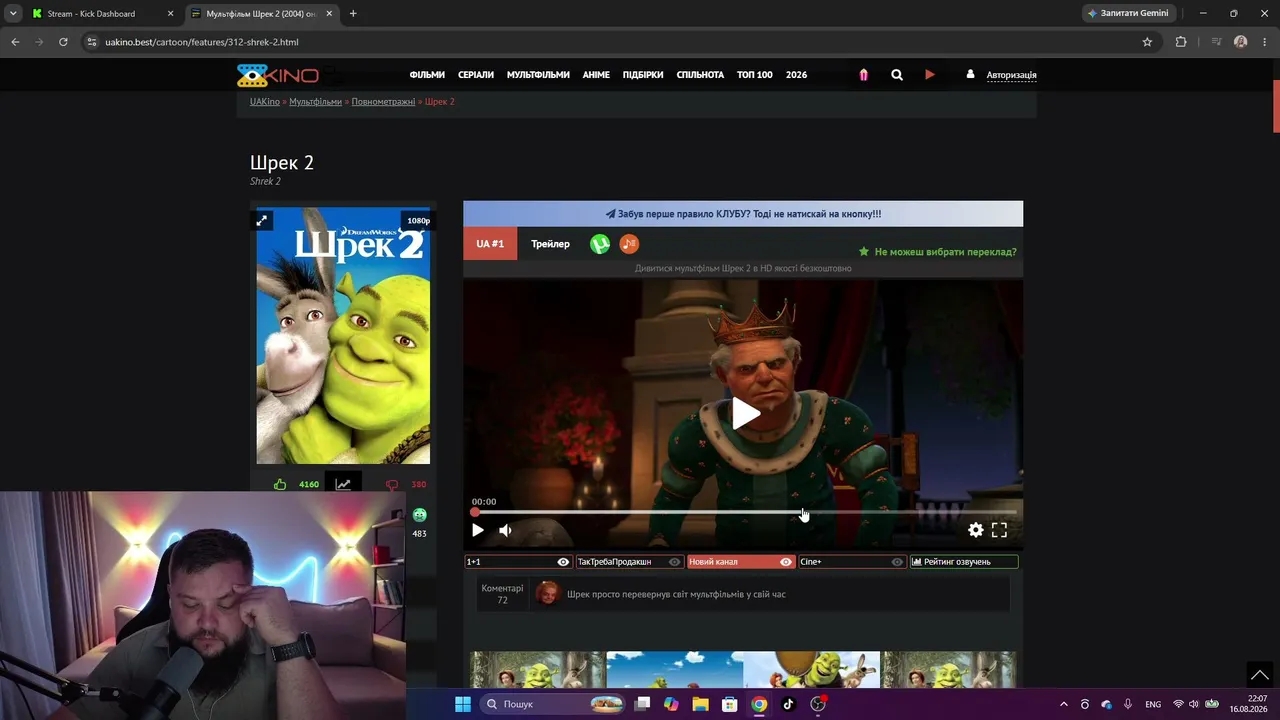This screenshot has width=1280, height=720.
Task: Toggle the eye on the Новий канал dub
Action: pyautogui.click(x=786, y=562)
